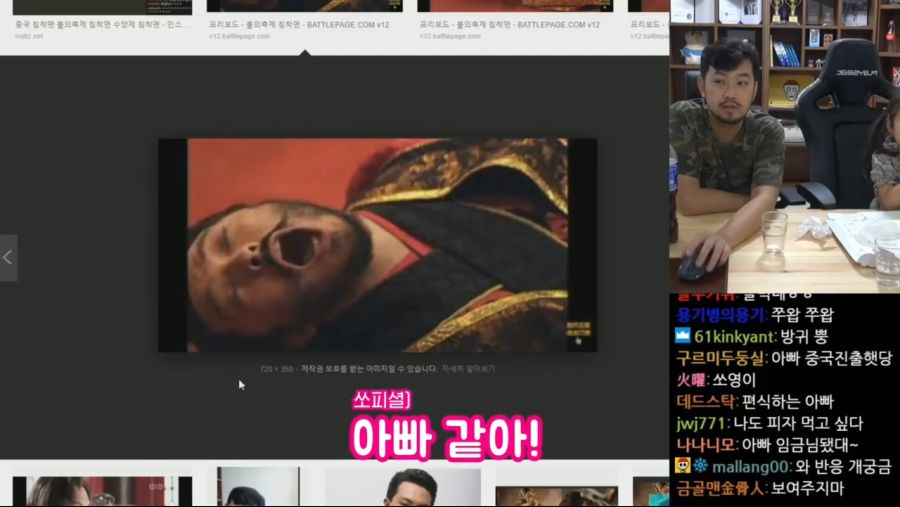Click the large emperor preview image
The height and width of the screenshot is (507, 900).
pos(377,245)
